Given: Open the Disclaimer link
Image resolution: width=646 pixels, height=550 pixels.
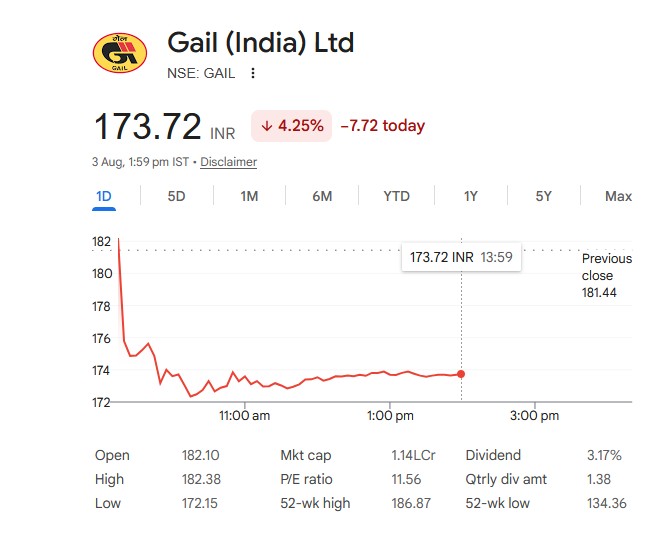Looking at the screenshot, I should [229, 162].
